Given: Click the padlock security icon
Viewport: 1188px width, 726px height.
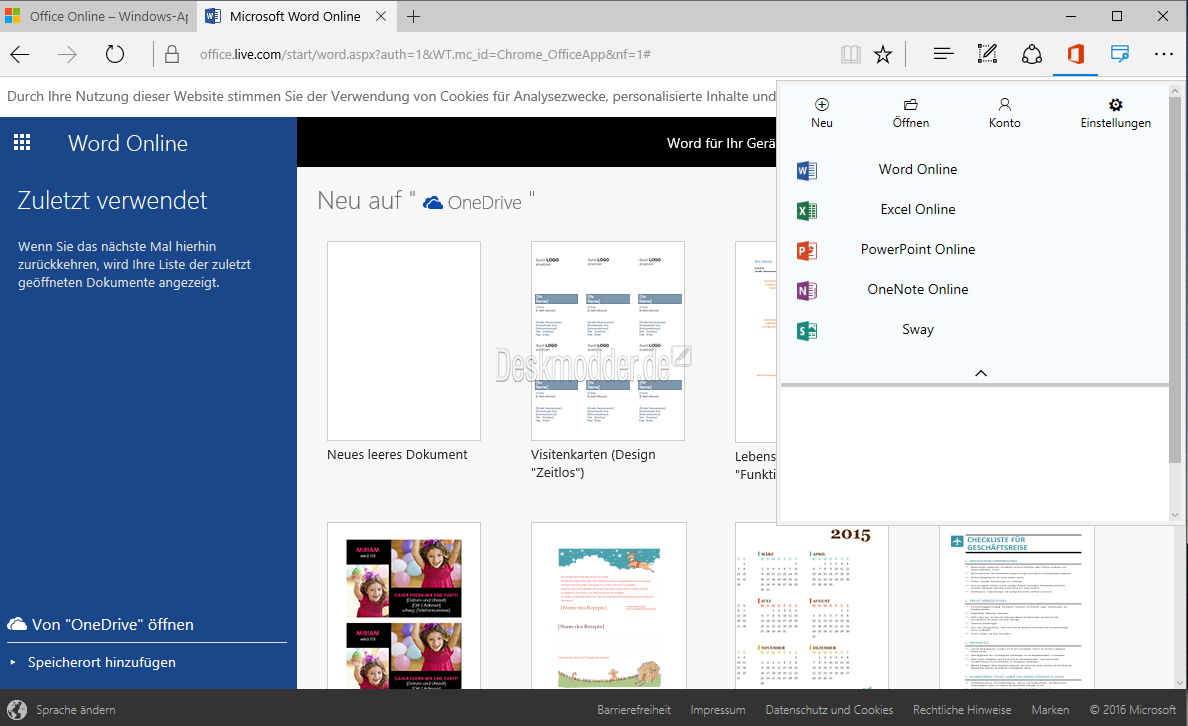Looking at the screenshot, I should [x=172, y=54].
